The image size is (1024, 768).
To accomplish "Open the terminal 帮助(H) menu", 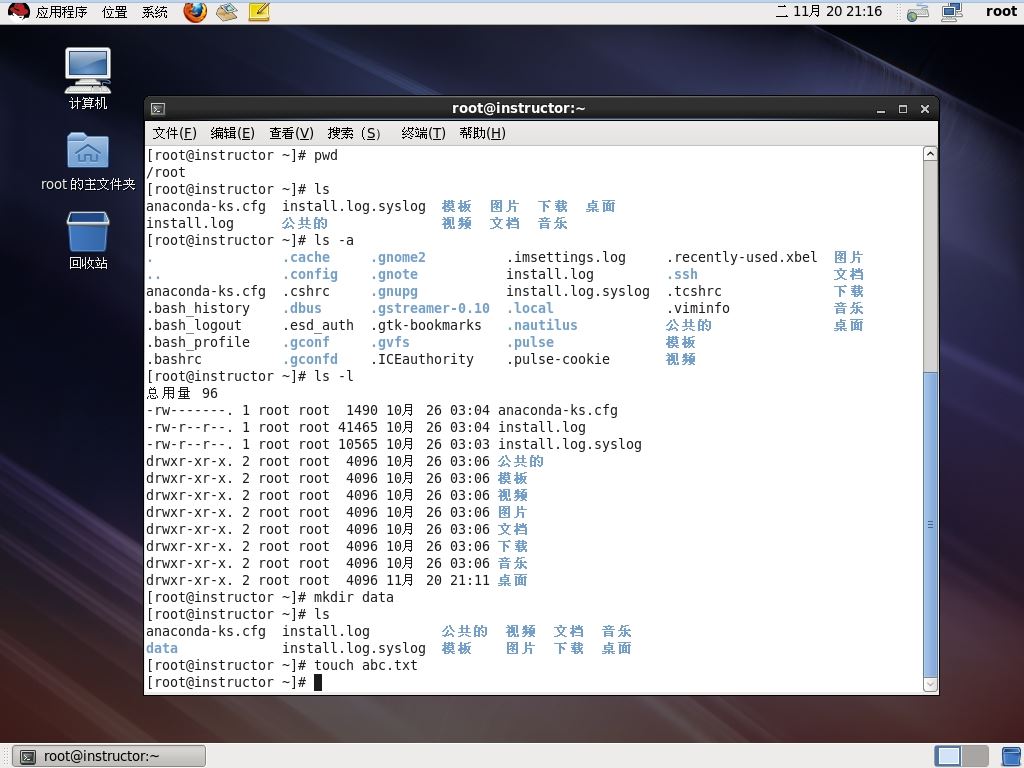I will click(x=482, y=133).
